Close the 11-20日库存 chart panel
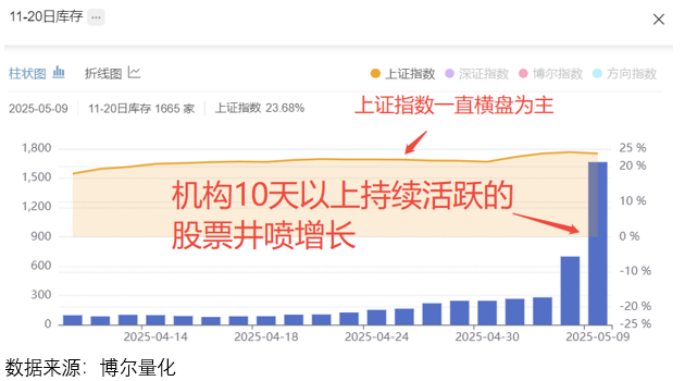Image resolution: width=685 pixels, height=381 pixels. click(x=658, y=19)
